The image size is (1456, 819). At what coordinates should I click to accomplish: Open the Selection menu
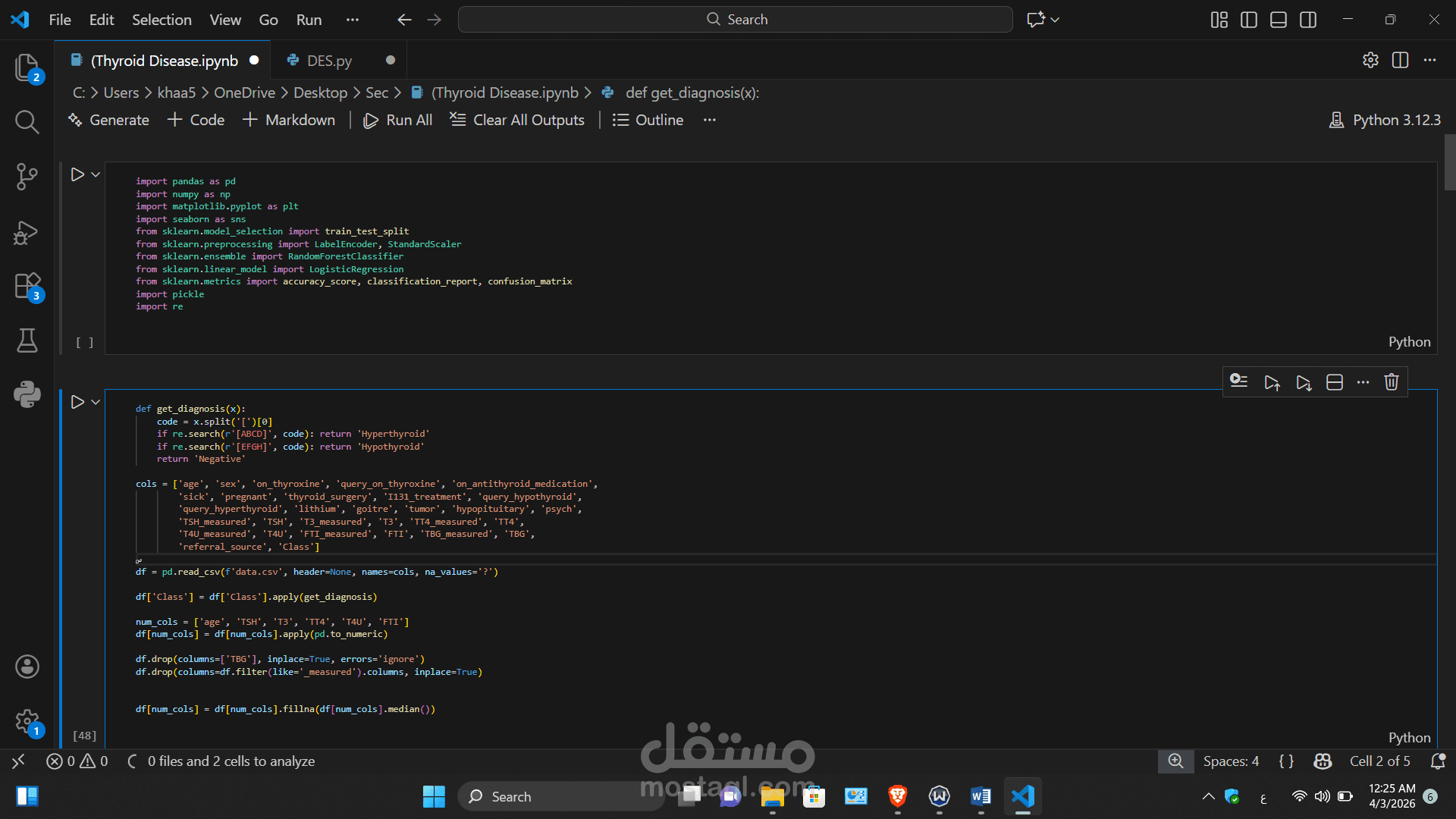(162, 20)
